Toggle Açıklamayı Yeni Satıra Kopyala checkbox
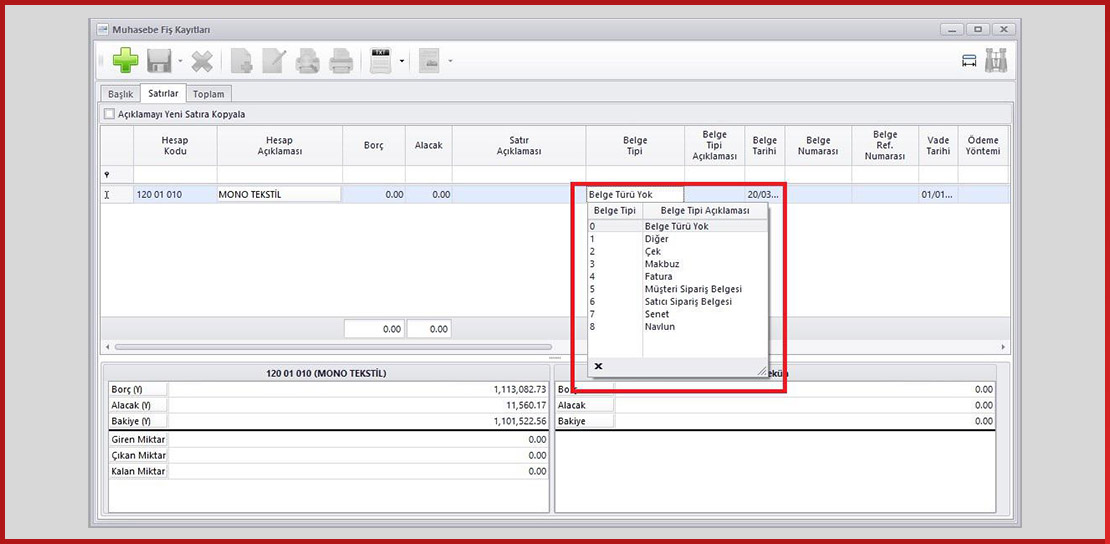1110x544 pixels. tap(109, 114)
